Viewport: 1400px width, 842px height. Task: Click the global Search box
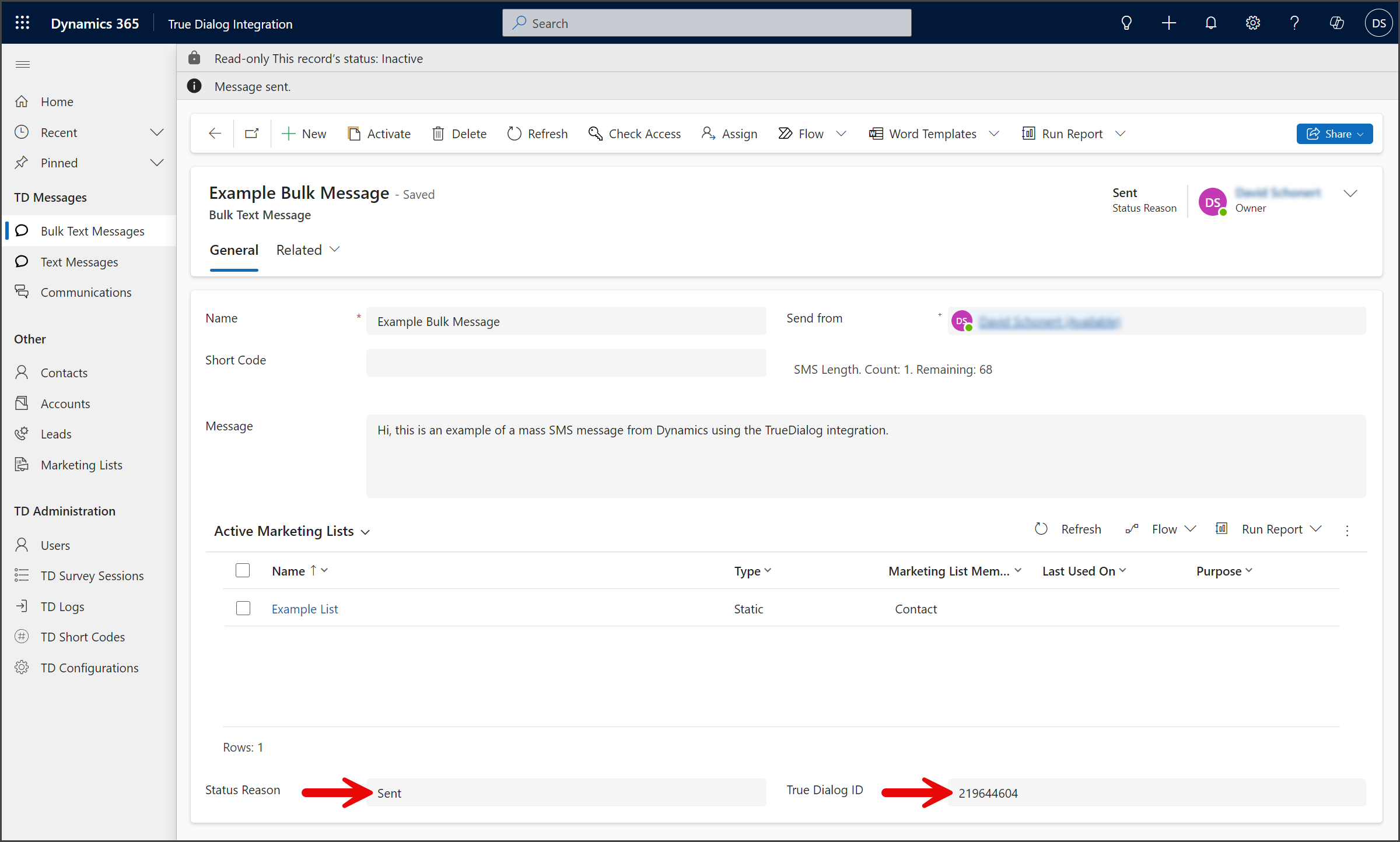click(x=706, y=23)
